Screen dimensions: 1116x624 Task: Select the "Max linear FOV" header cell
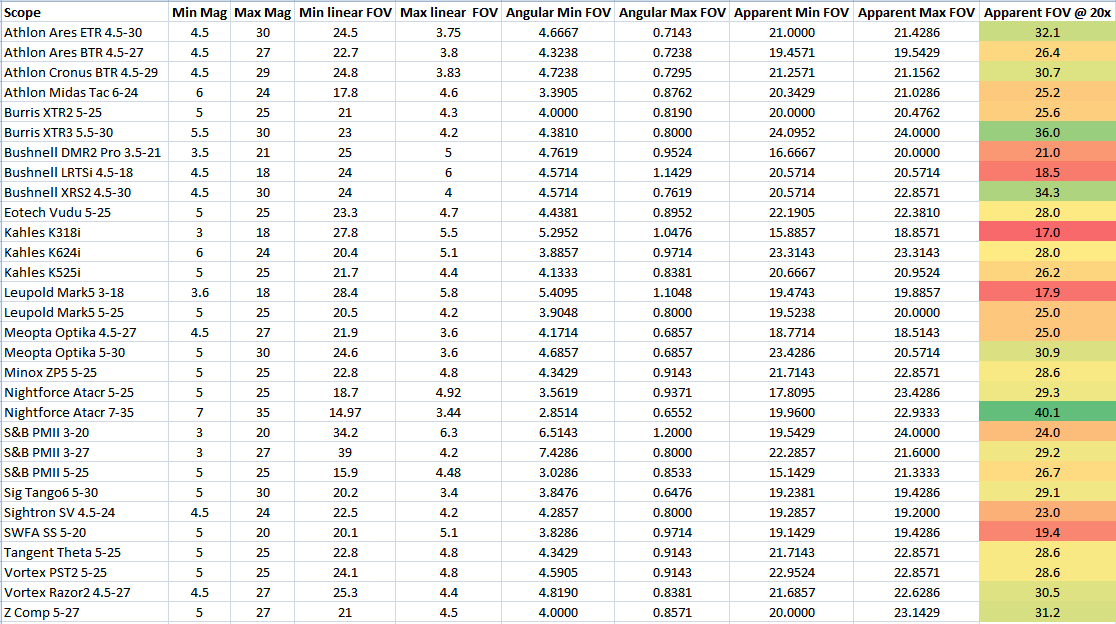pyautogui.click(x=449, y=12)
